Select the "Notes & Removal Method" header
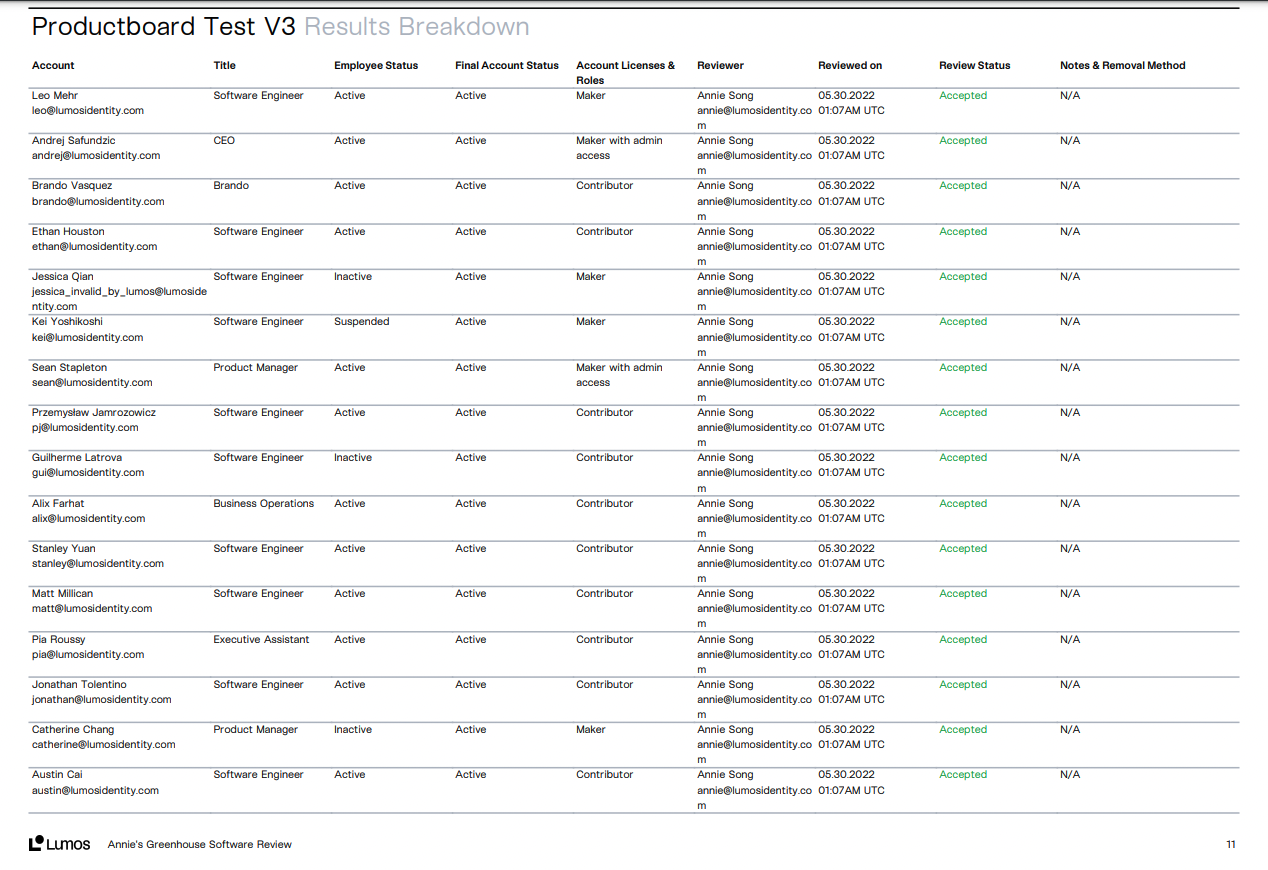Image resolution: width=1268 pixels, height=870 pixels. (1123, 66)
